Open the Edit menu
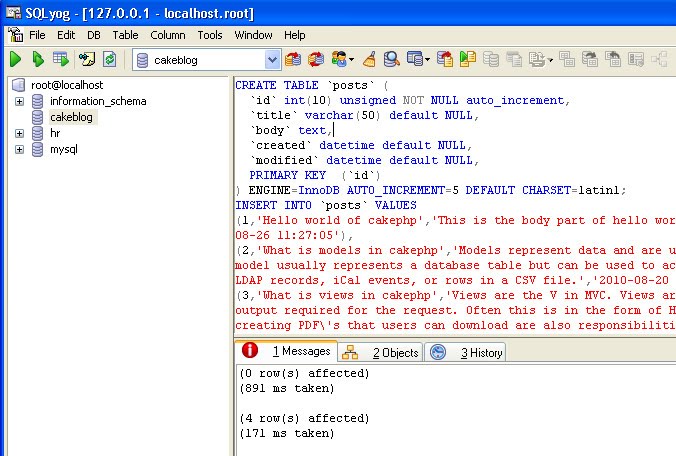Viewport: 676px width, 456px height. tap(66, 35)
